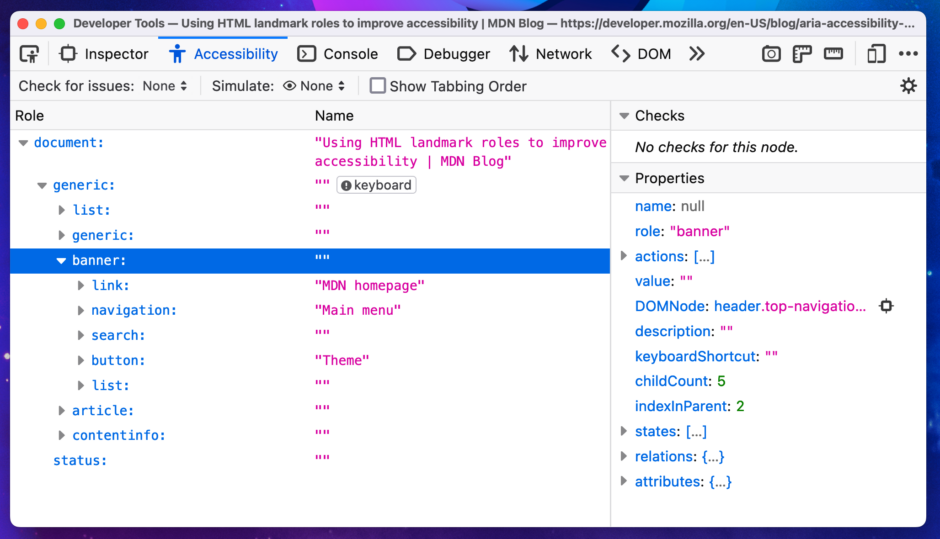Collapse the Properties section
This screenshot has width=940, height=539.
[624, 178]
